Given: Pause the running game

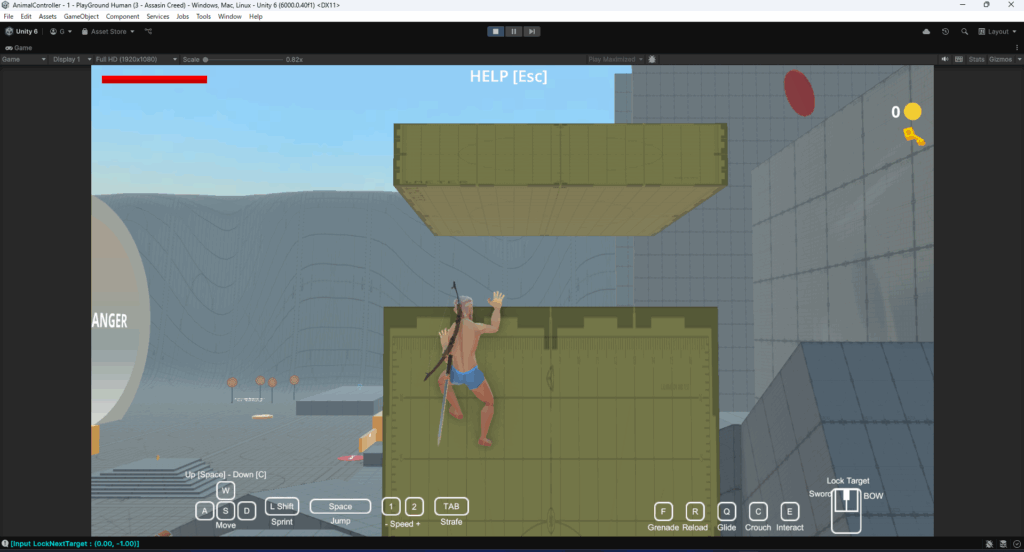Looking at the screenshot, I should click(513, 31).
